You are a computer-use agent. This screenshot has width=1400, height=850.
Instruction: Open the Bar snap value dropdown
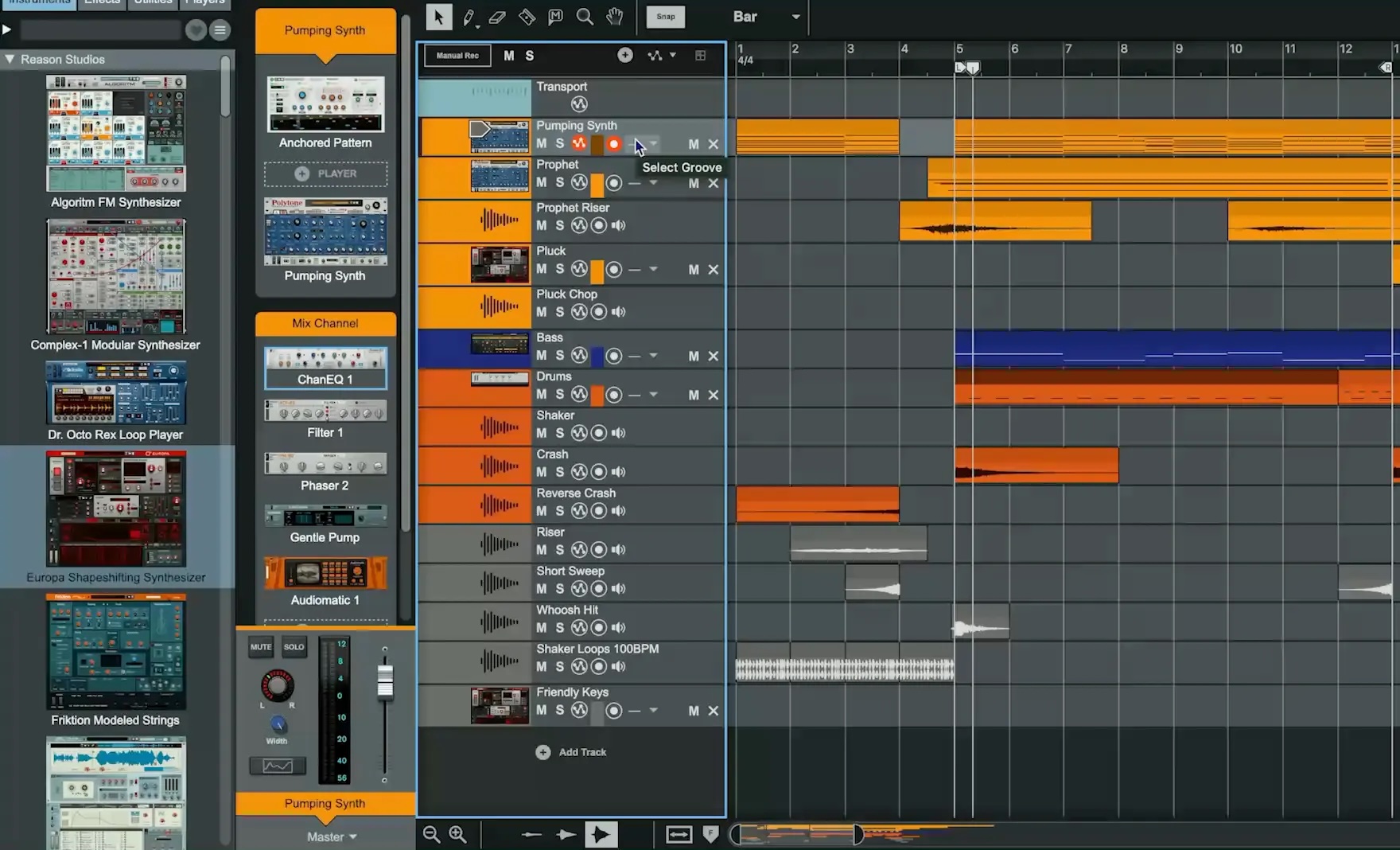[793, 17]
